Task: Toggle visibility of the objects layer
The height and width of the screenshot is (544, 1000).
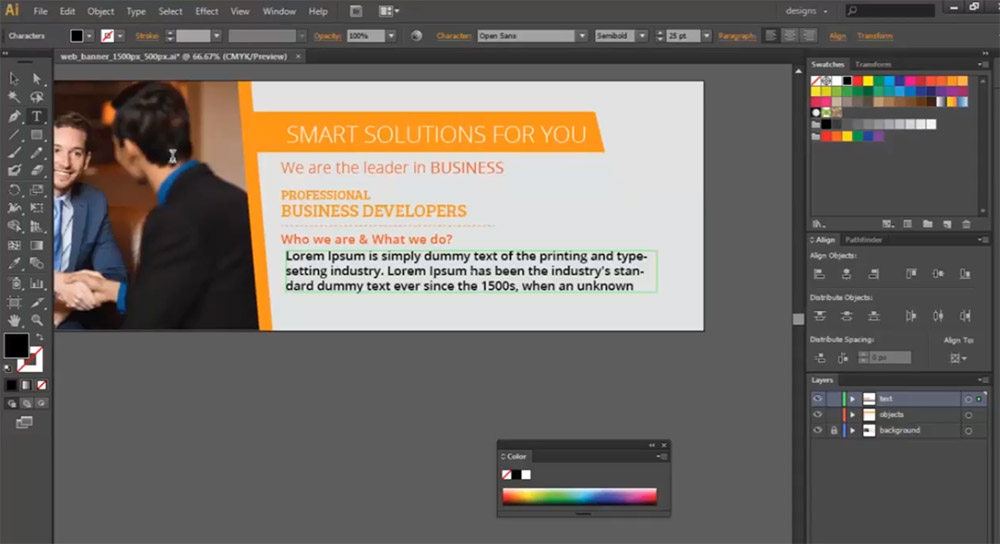Action: [x=818, y=415]
